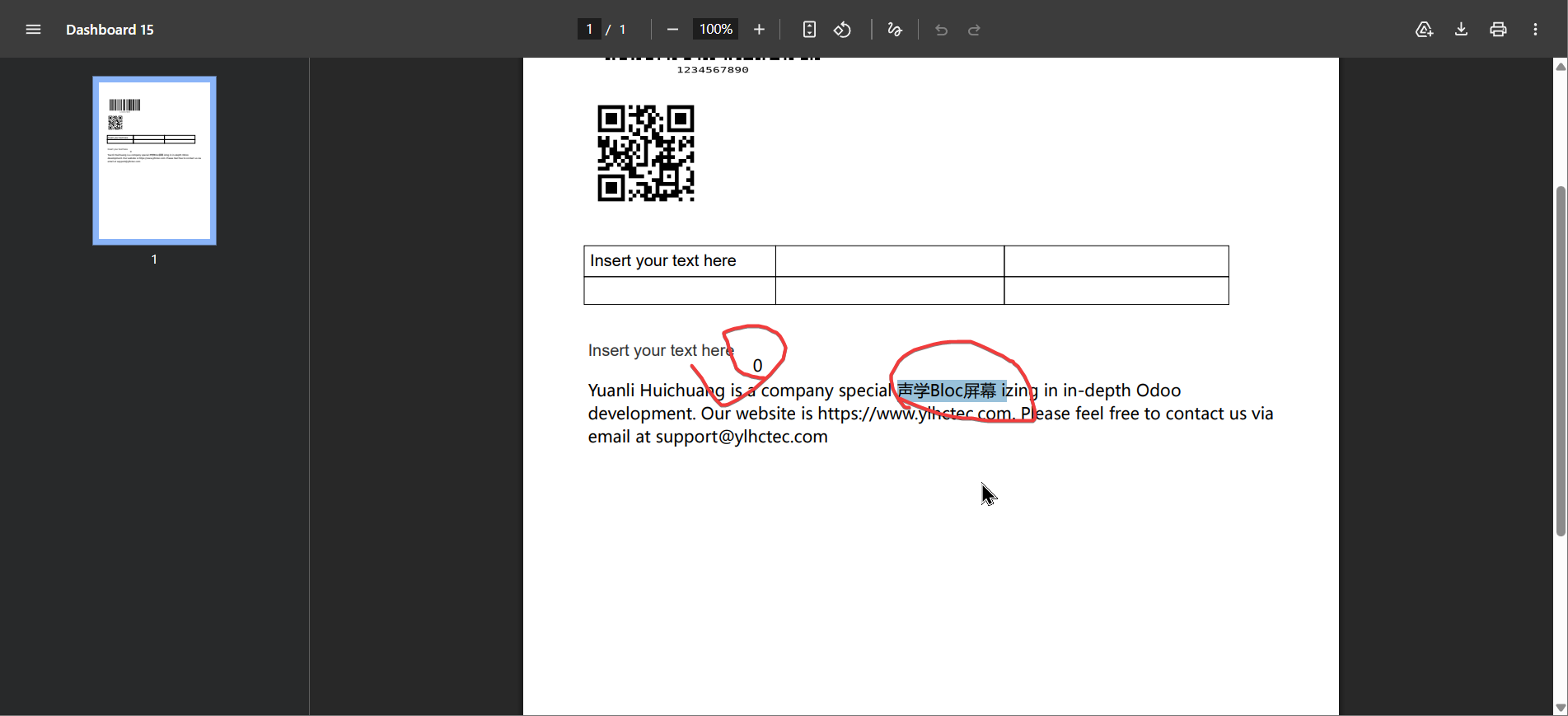
Task: Click the first table cell text
Action: pos(663,261)
